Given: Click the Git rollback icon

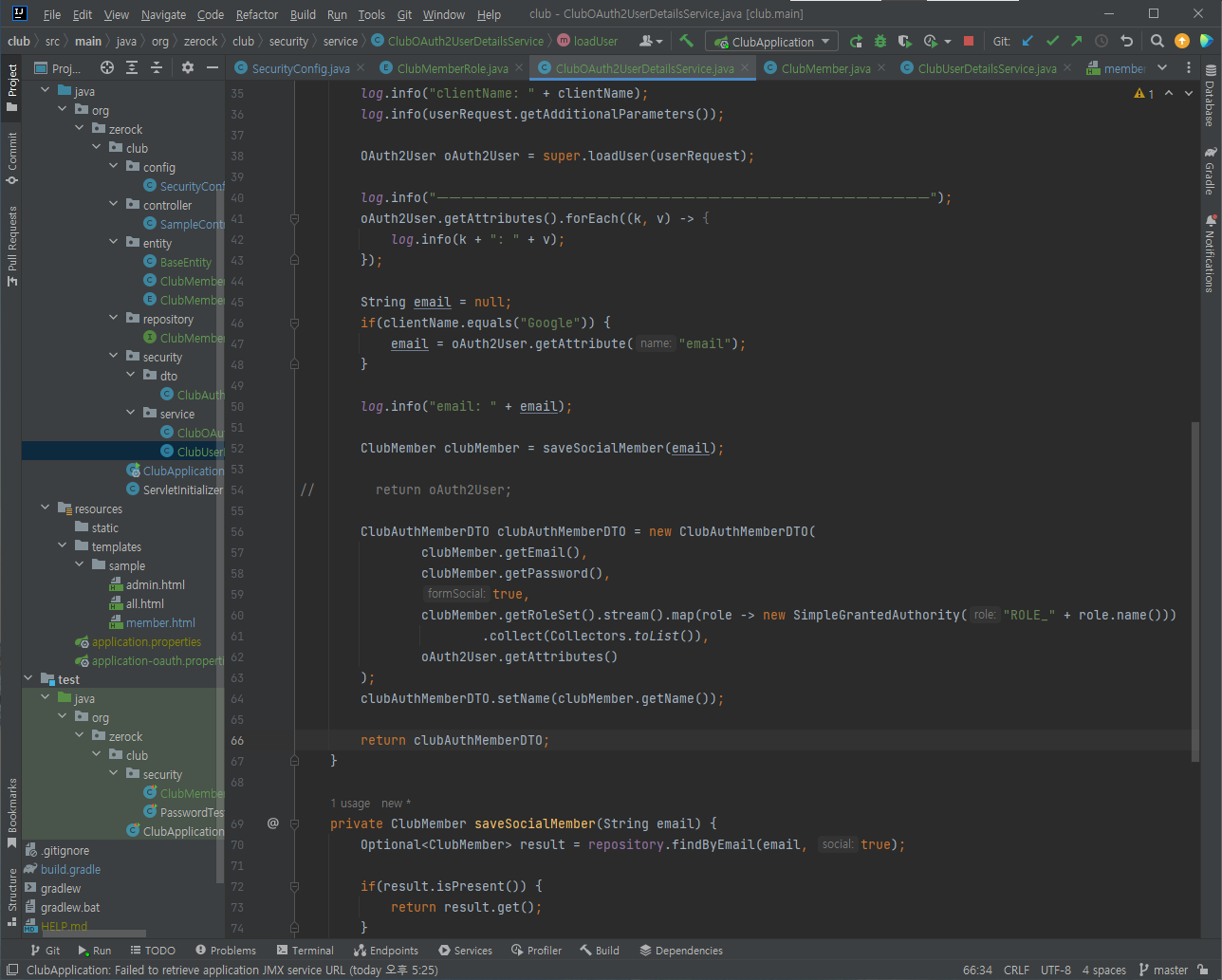Looking at the screenshot, I should click(x=1126, y=41).
